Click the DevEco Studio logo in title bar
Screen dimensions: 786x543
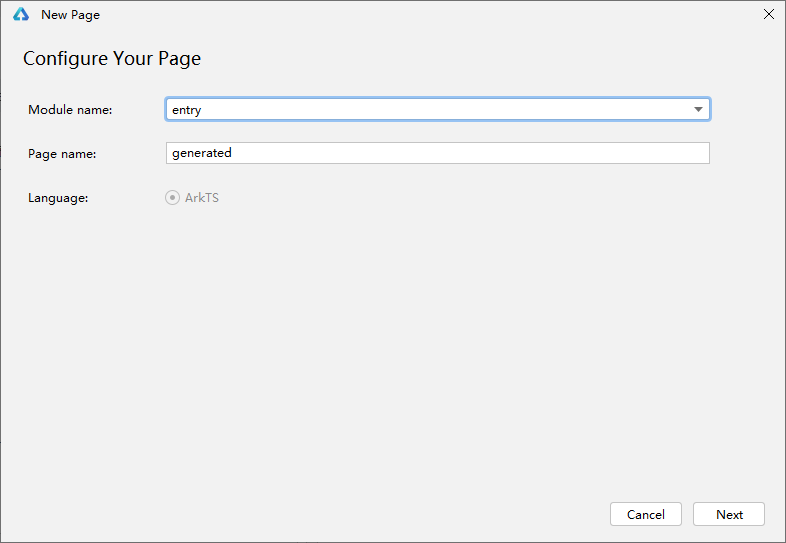(x=21, y=15)
